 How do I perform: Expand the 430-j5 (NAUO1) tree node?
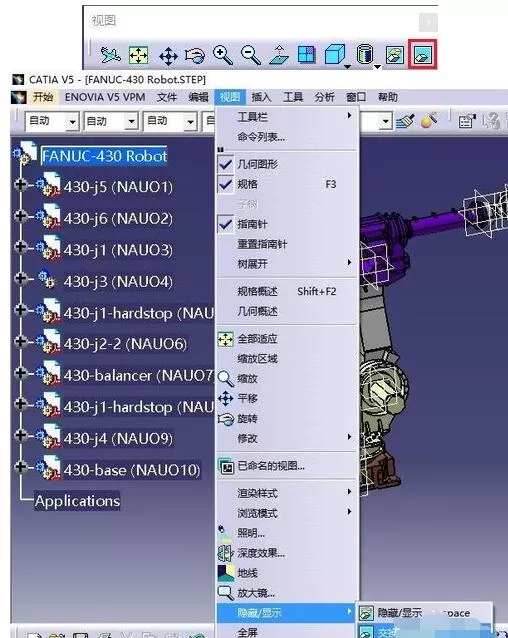point(20,185)
